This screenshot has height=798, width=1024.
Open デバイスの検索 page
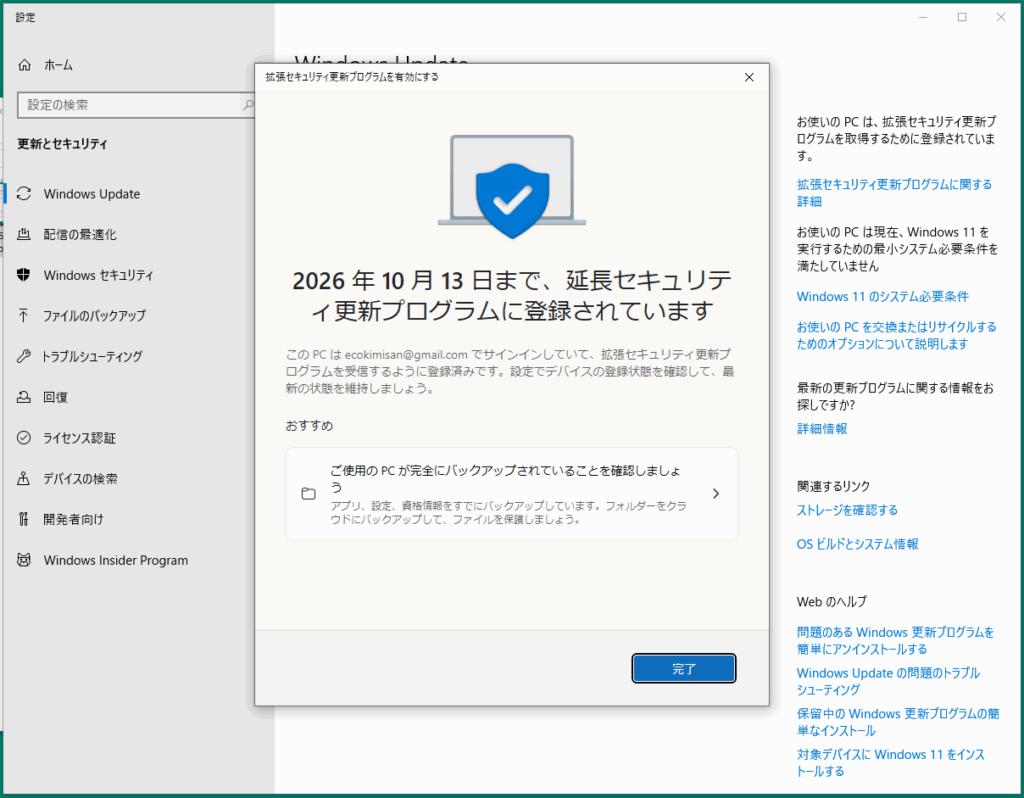pyautogui.click(x=80, y=479)
